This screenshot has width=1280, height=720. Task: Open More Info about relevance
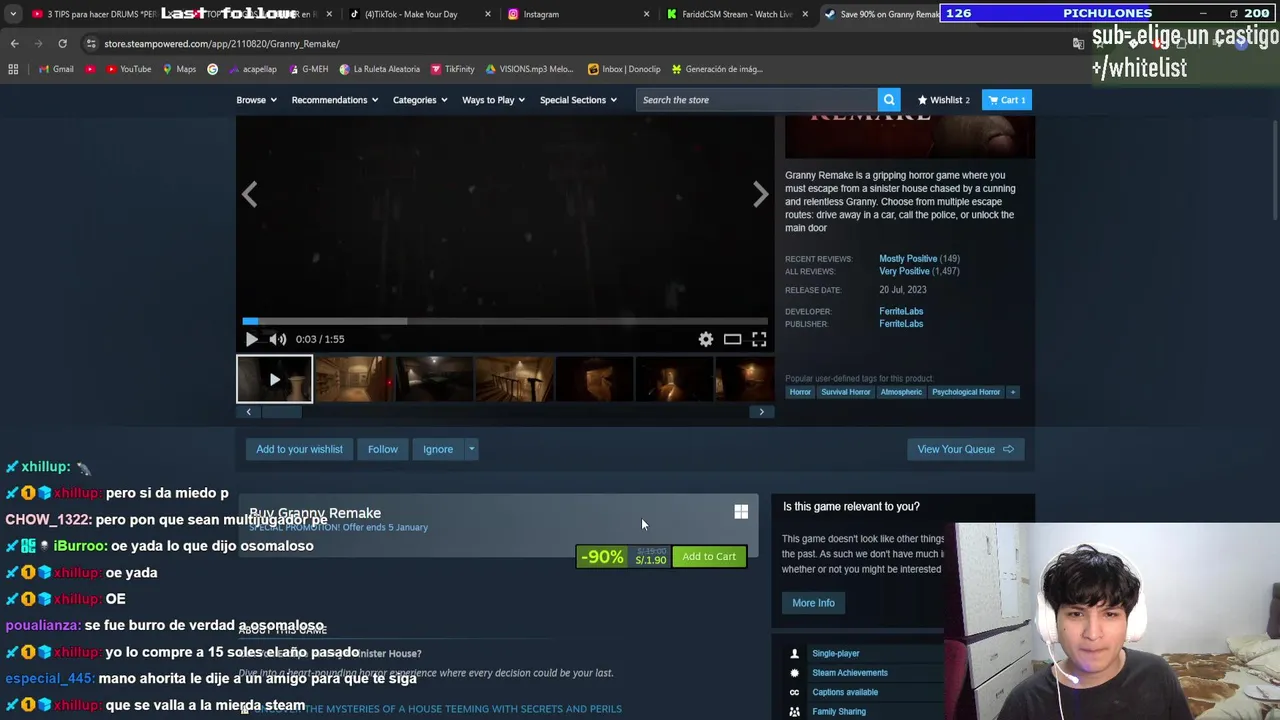coord(813,603)
